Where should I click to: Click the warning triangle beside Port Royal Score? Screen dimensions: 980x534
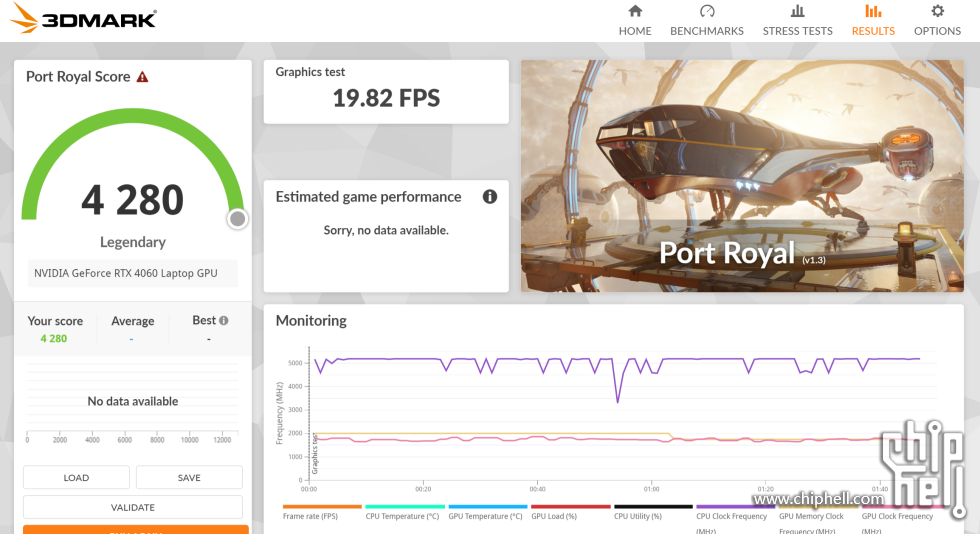[x=142, y=77]
